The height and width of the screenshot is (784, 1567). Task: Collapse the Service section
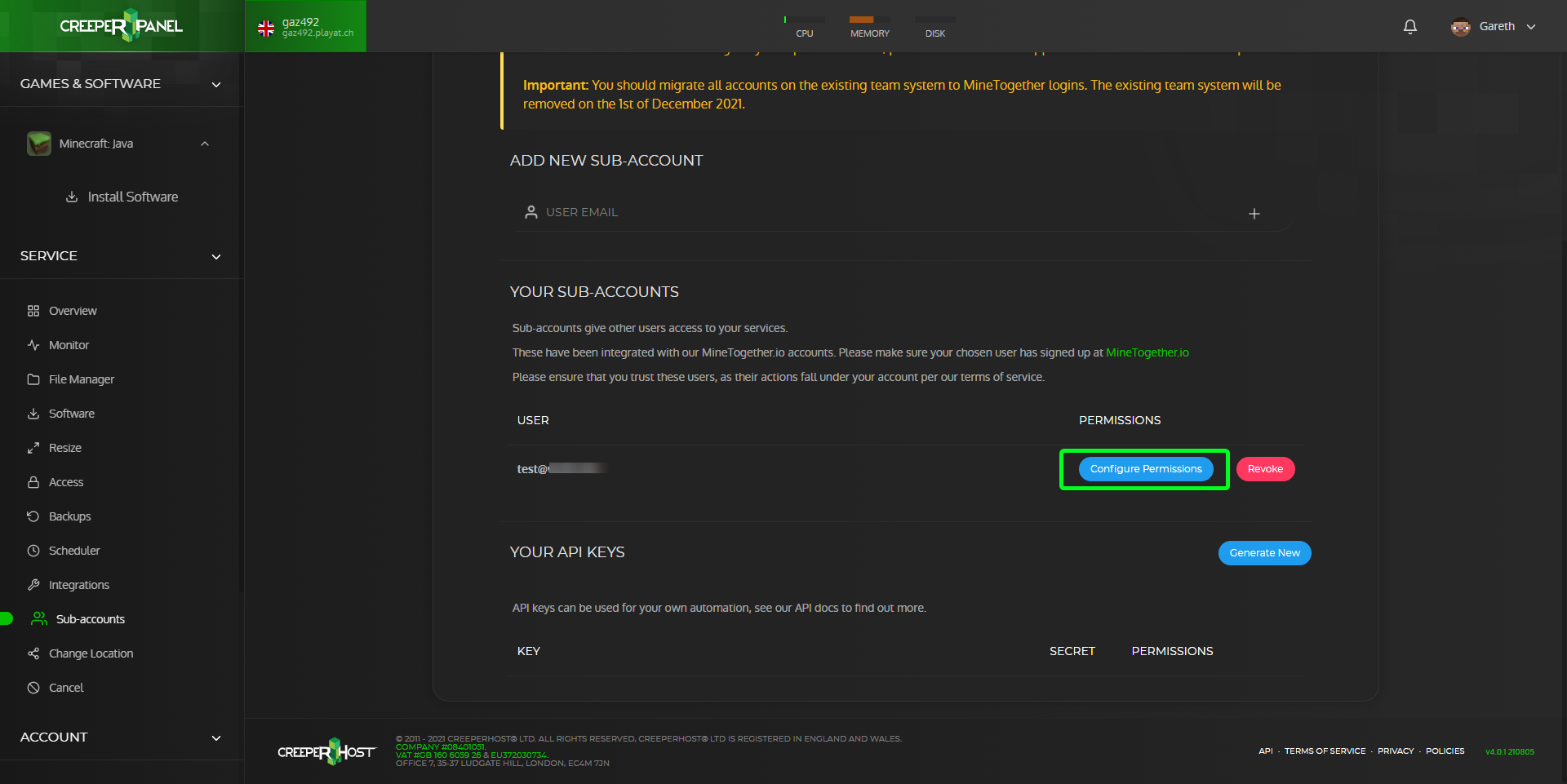click(216, 256)
